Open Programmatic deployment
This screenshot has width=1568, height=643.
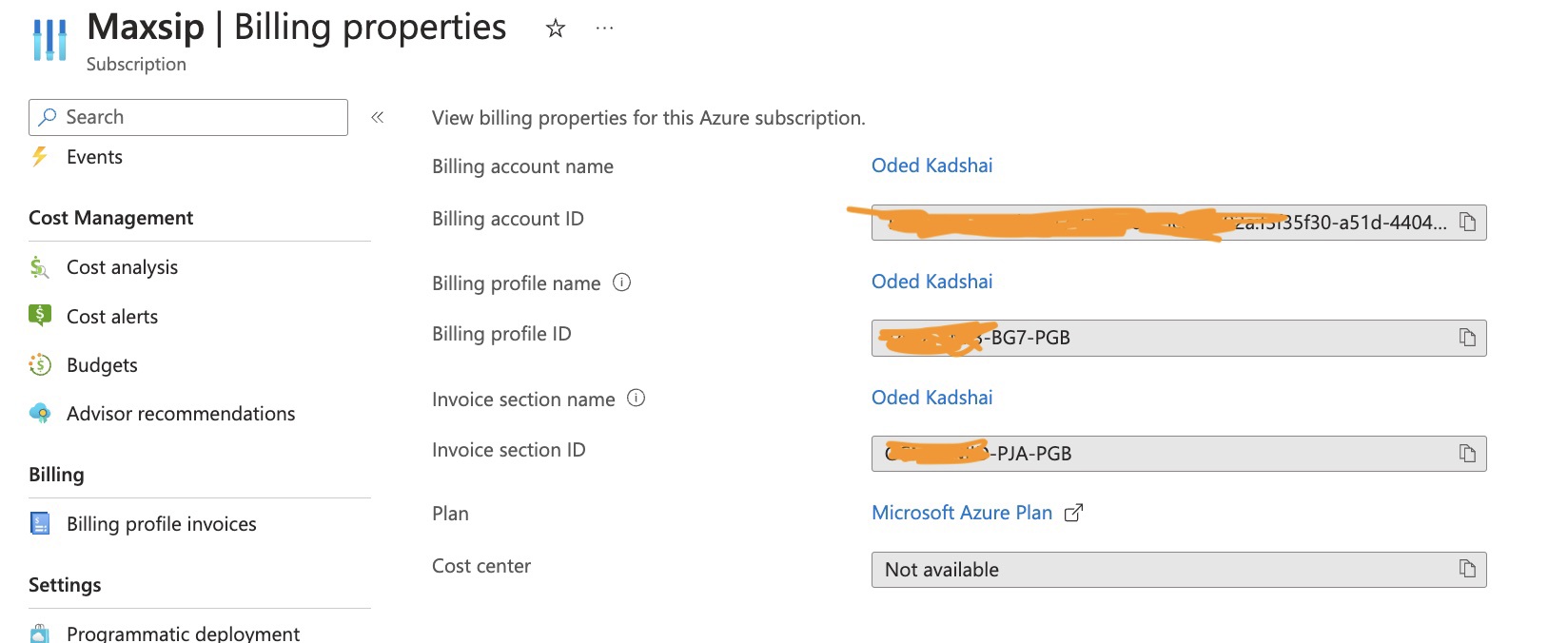tap(183, 633)
